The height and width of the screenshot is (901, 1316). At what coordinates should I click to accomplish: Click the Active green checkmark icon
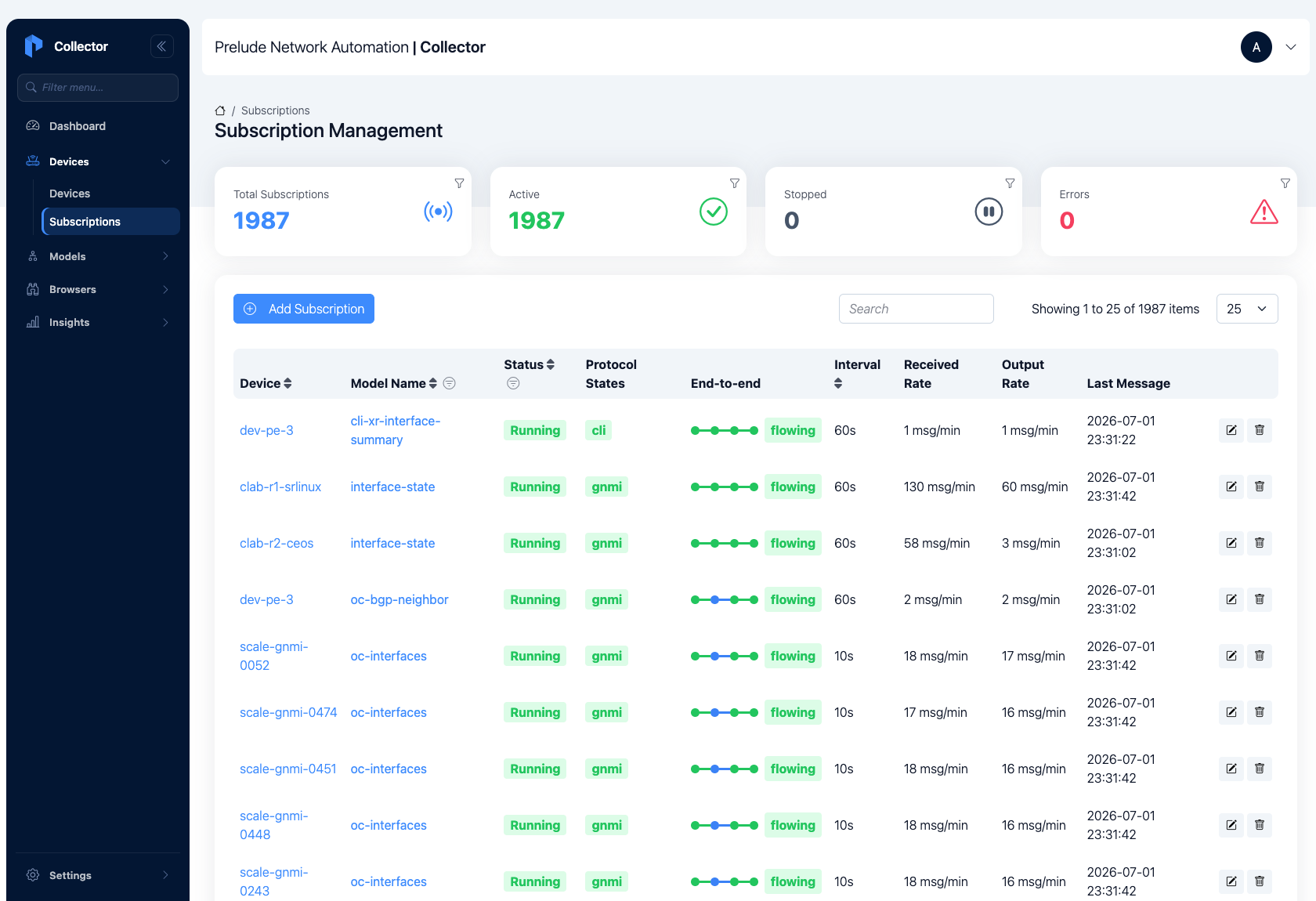(x=714, y=212)
